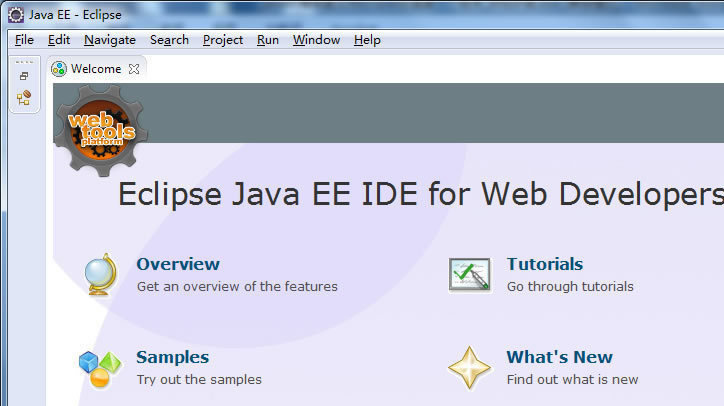The width and height of the screenshot is (724, 406).
Task: Select the Welcome tab
Action: (x=96, y=69)
